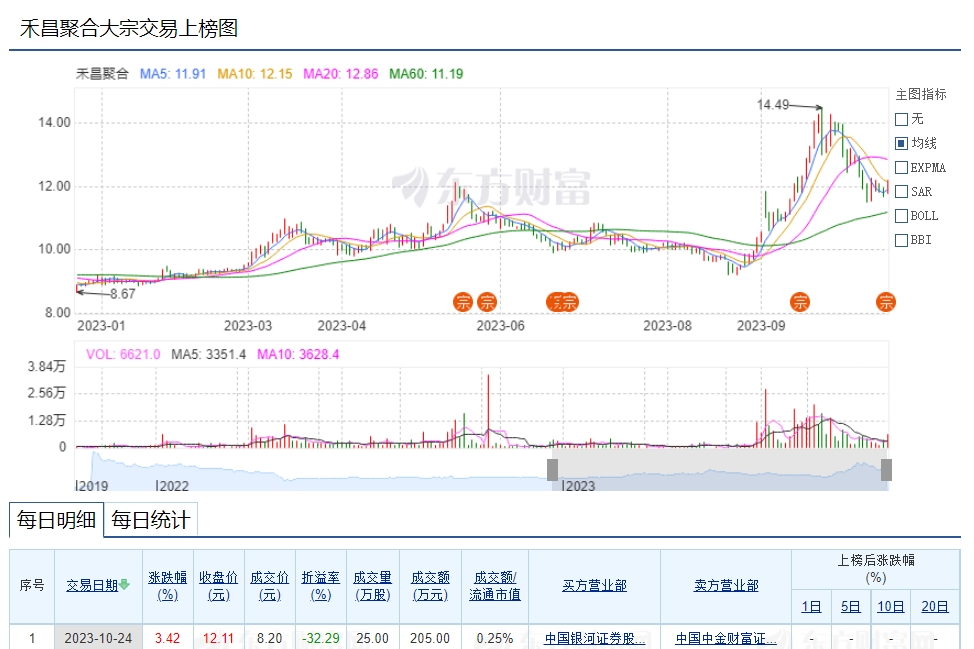This screenshot has width=974, height=649.
Task: Sort table by 交易日期 column
Action: (x=92, y=585)
